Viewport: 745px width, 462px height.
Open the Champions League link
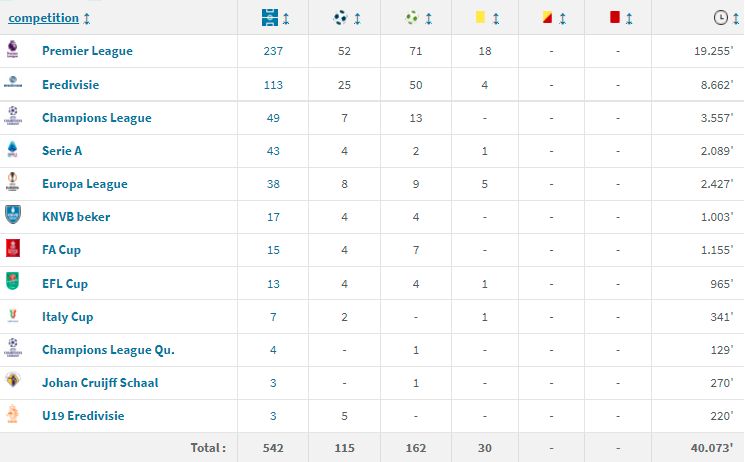pyautogui.click(x=96, y=118)
